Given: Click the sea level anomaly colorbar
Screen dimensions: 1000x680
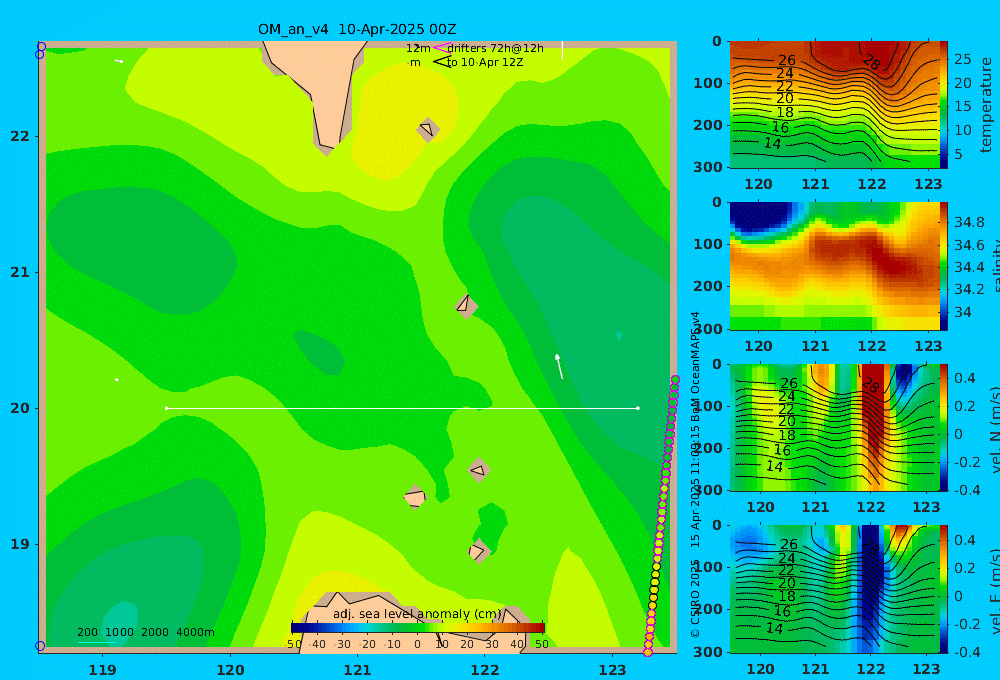Looking at the screenshot, I should (x=418, y=628).
